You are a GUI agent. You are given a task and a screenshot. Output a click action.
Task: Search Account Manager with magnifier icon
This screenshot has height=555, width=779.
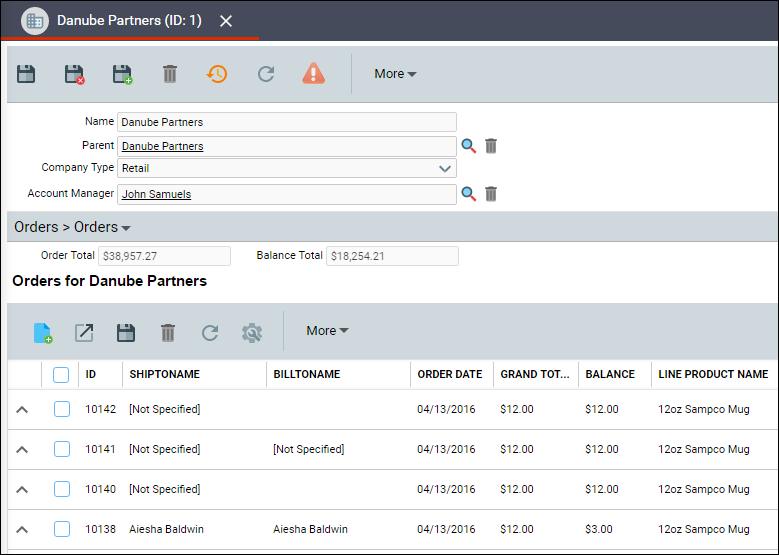click(x=468, y=194)
